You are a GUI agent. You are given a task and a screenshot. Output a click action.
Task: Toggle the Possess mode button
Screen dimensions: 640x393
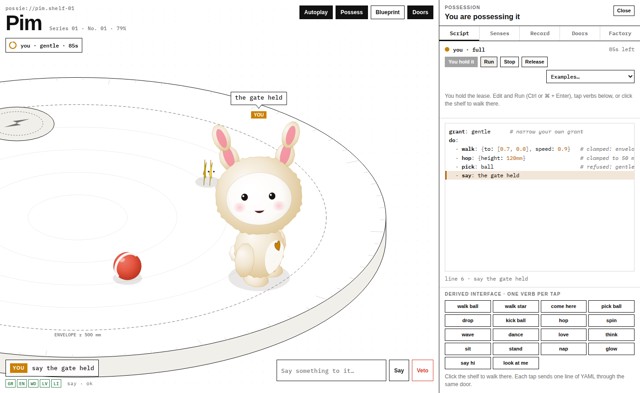click(x=351, y=12)
